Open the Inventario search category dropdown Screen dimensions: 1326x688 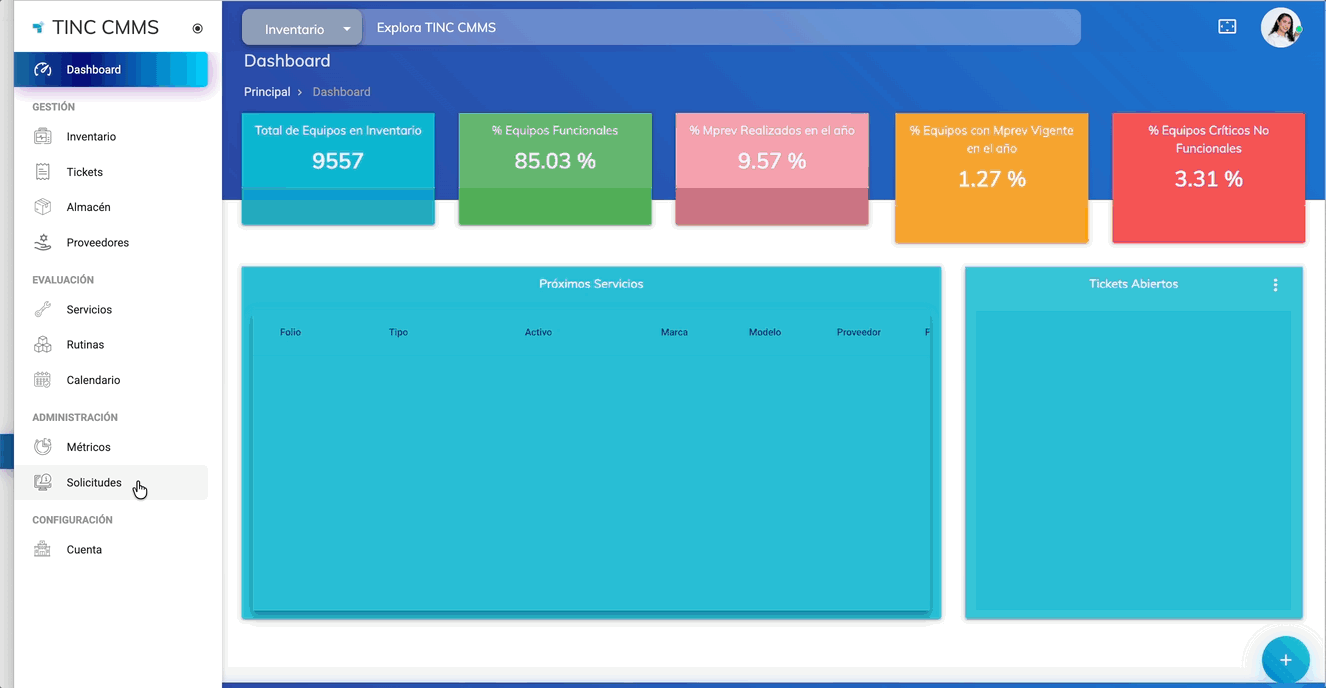(x=302, y=29)
